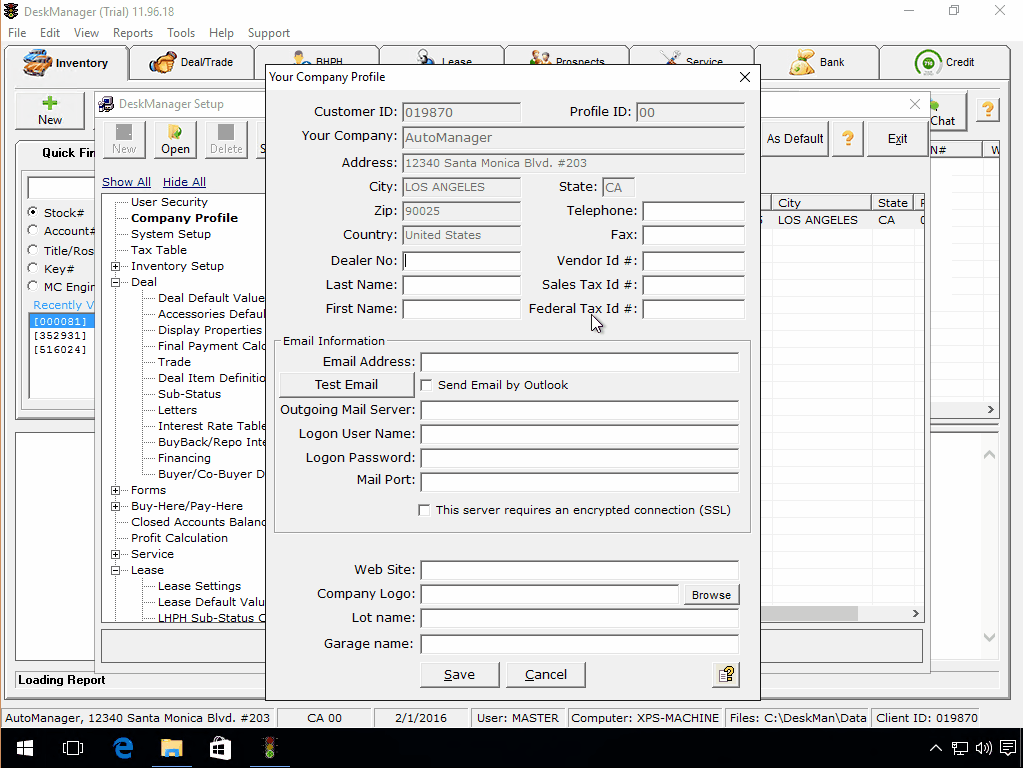Switch to the Bank tab
Viewport: 1023px width, 768px height.
tap(816, 62)
